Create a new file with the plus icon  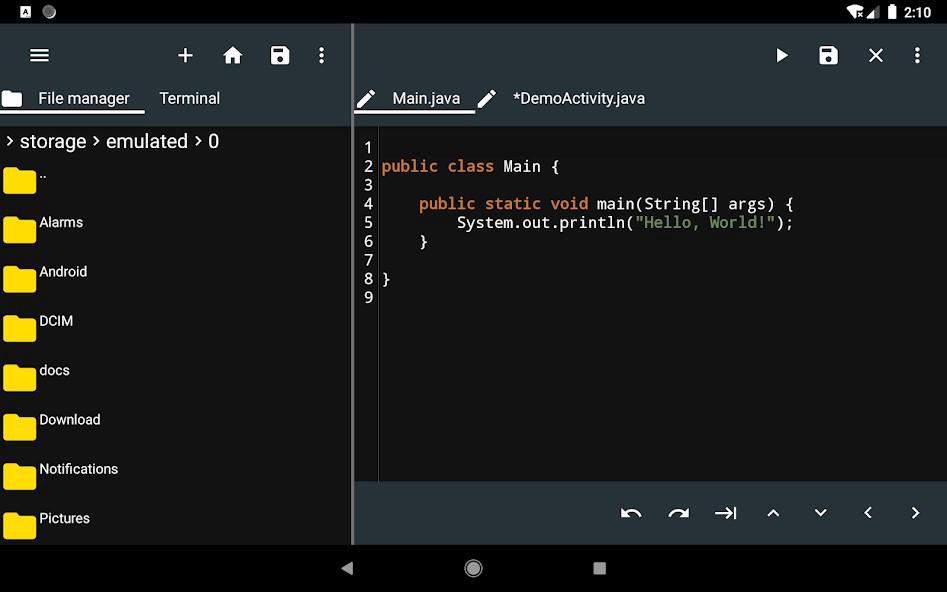click(185, 55)
